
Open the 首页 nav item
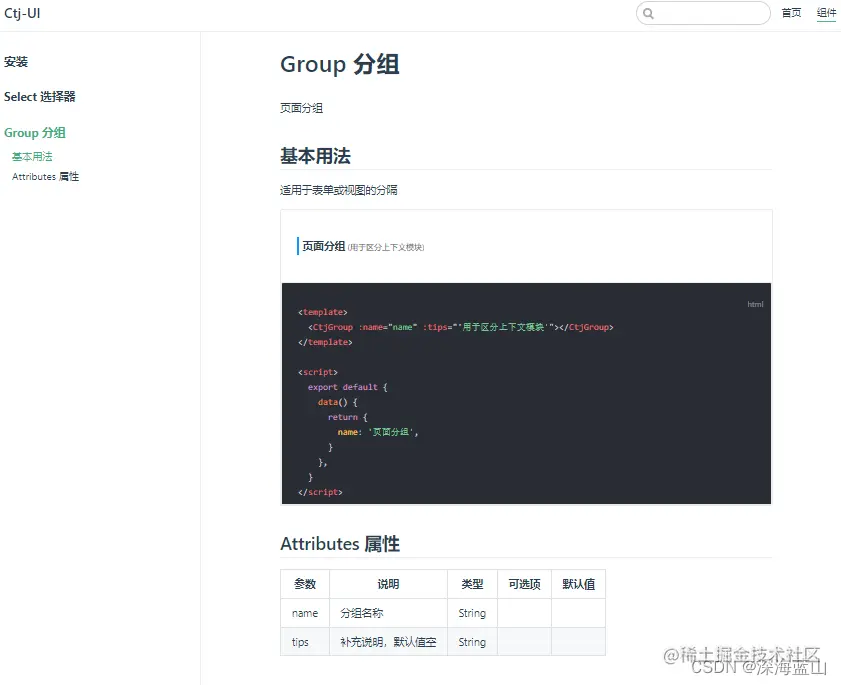click(x=791, y=13)
